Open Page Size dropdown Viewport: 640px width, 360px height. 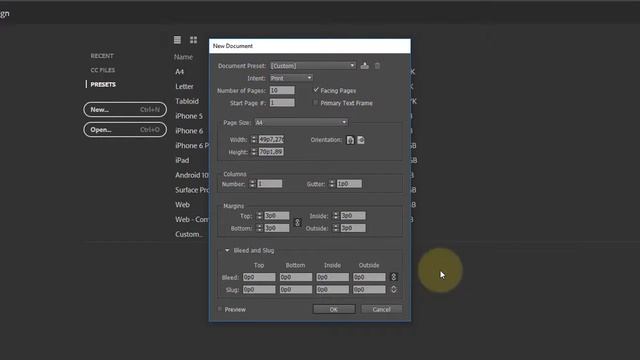301,122
